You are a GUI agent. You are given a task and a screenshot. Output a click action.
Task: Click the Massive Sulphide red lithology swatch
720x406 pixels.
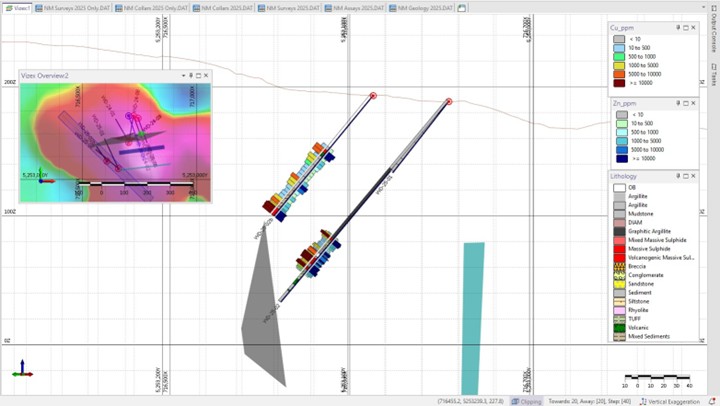[x=619, y=249]
